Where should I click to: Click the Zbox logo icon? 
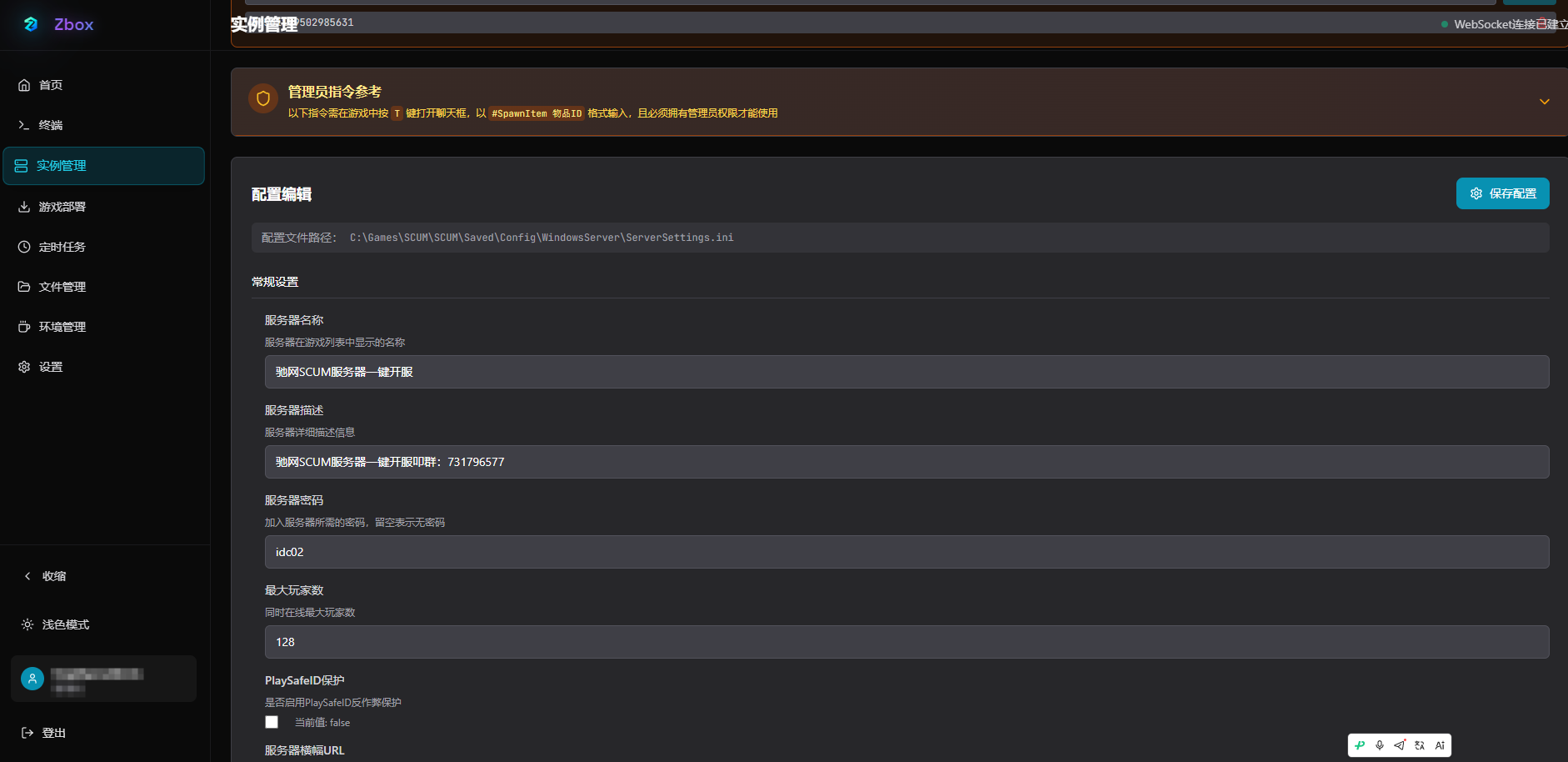(31, 24)
